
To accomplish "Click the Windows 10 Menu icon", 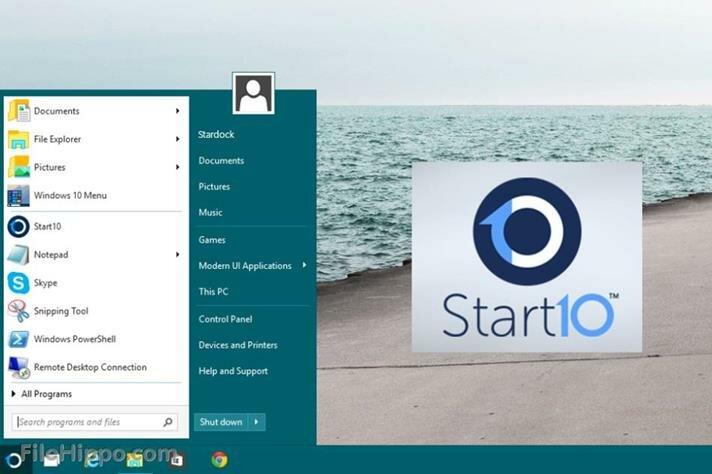I will 19,195.
